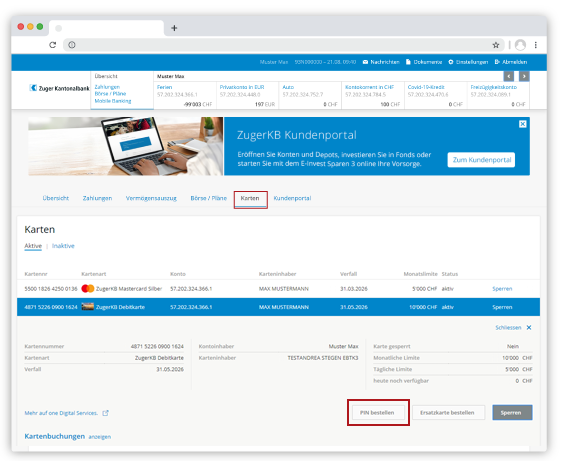Open the Freizügigkeitskonto account

click(x=499, y=95)
